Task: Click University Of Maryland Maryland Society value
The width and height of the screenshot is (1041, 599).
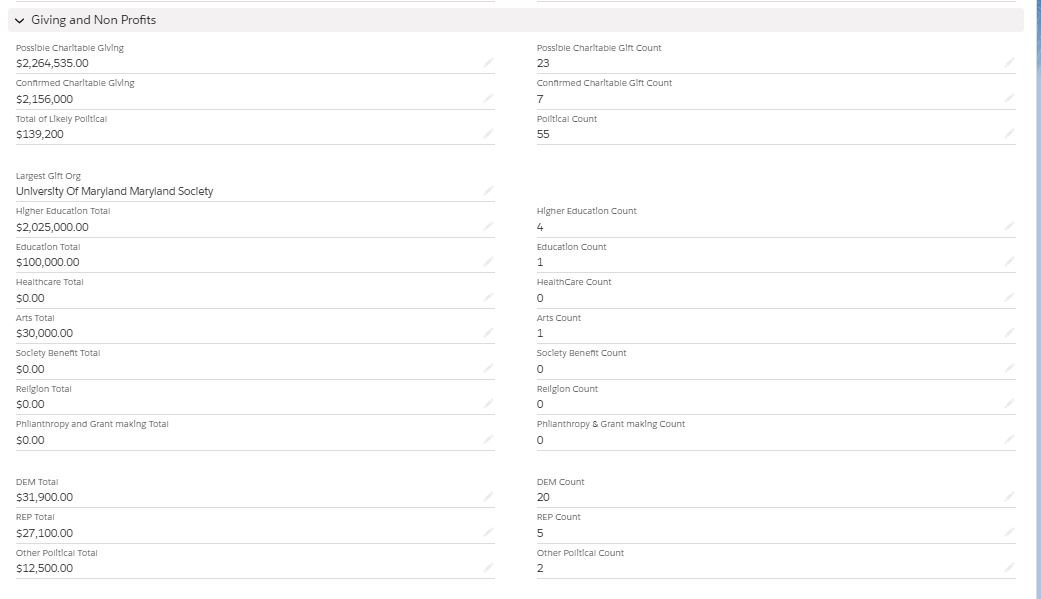Action: coord(114,191)
